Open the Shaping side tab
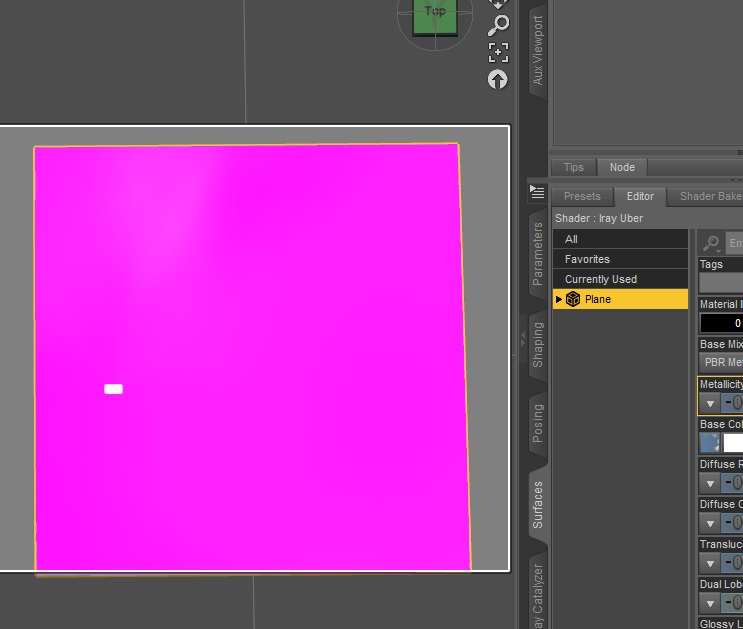This screenshot has height=629, width=743. pos(537,345)
